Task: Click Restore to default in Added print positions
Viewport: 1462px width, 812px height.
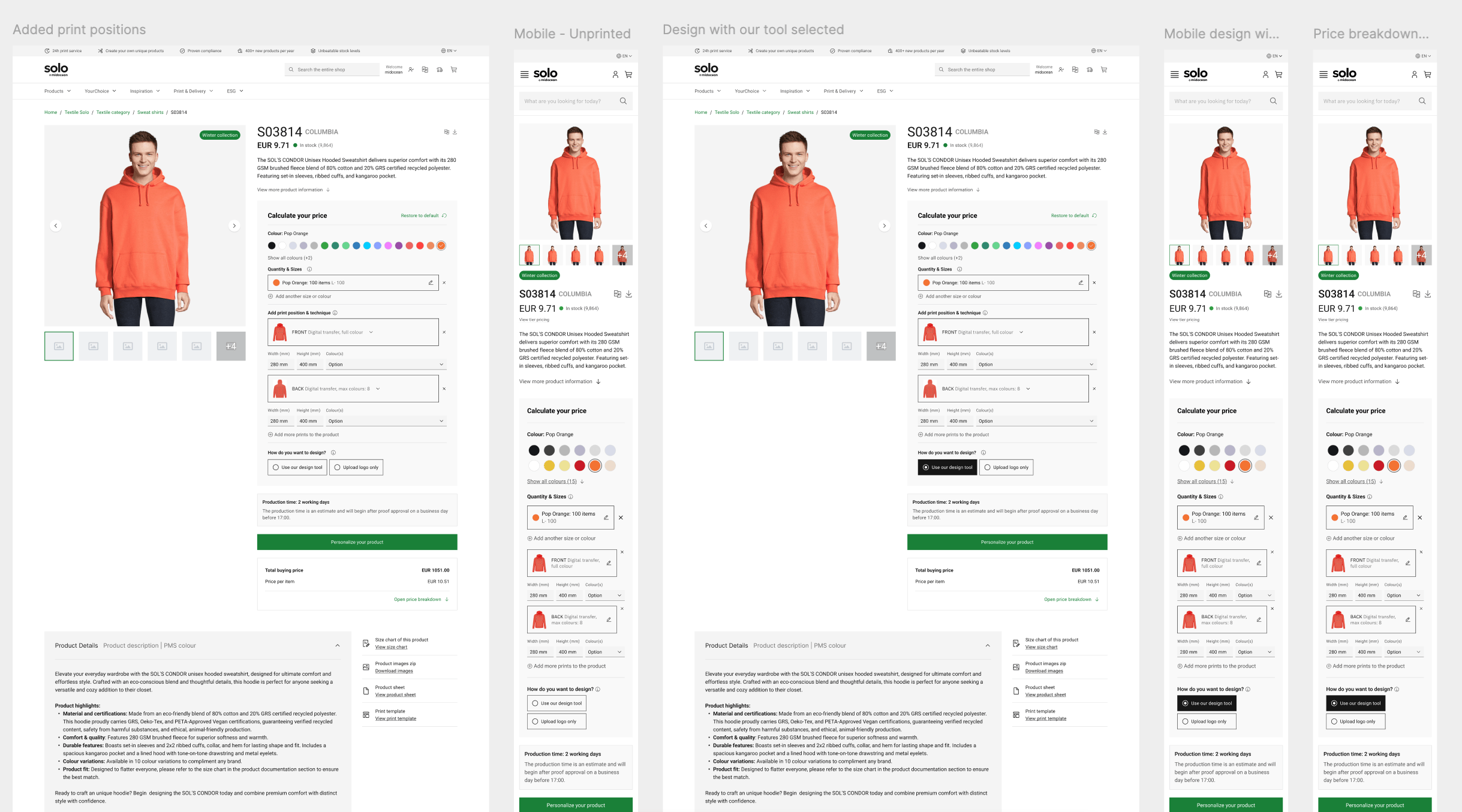Action: (x=423, y=216)
